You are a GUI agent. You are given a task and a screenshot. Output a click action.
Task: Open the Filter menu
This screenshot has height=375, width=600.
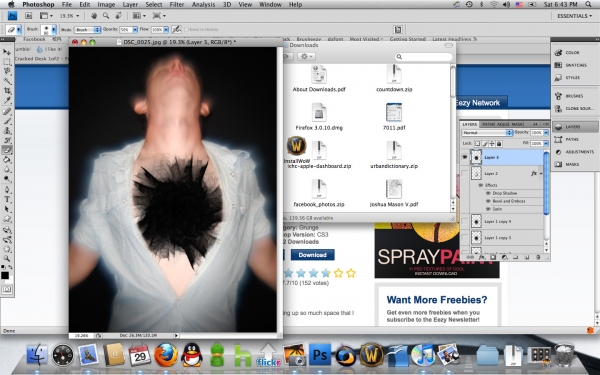pos(176,5)
